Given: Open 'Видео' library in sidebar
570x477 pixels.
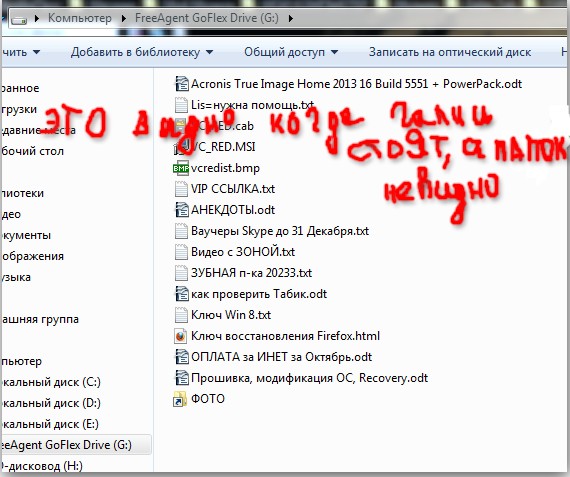Looking at the screenshot, I should point(11,214).
